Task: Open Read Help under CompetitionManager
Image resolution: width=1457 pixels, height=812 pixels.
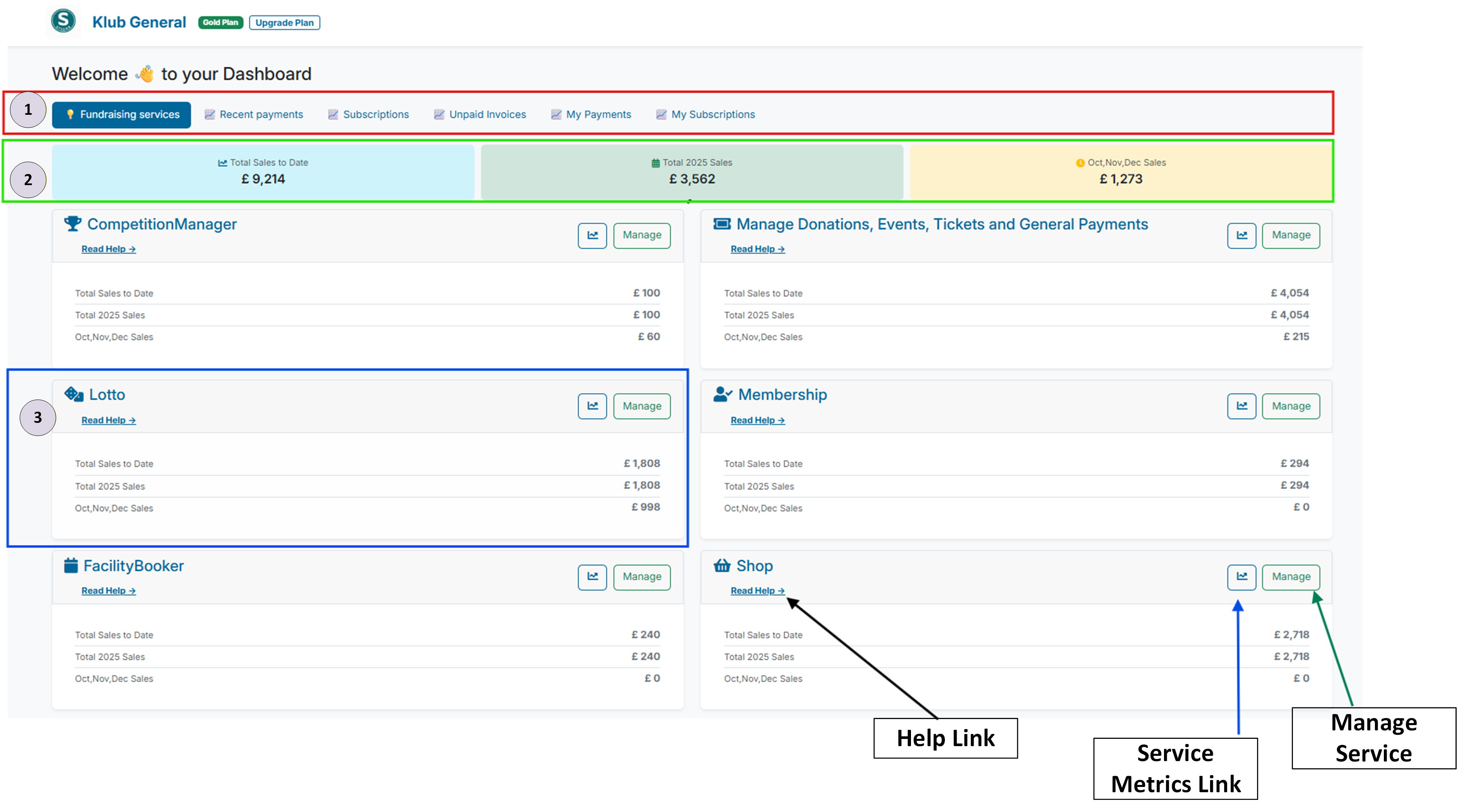Action: (108, 249)
